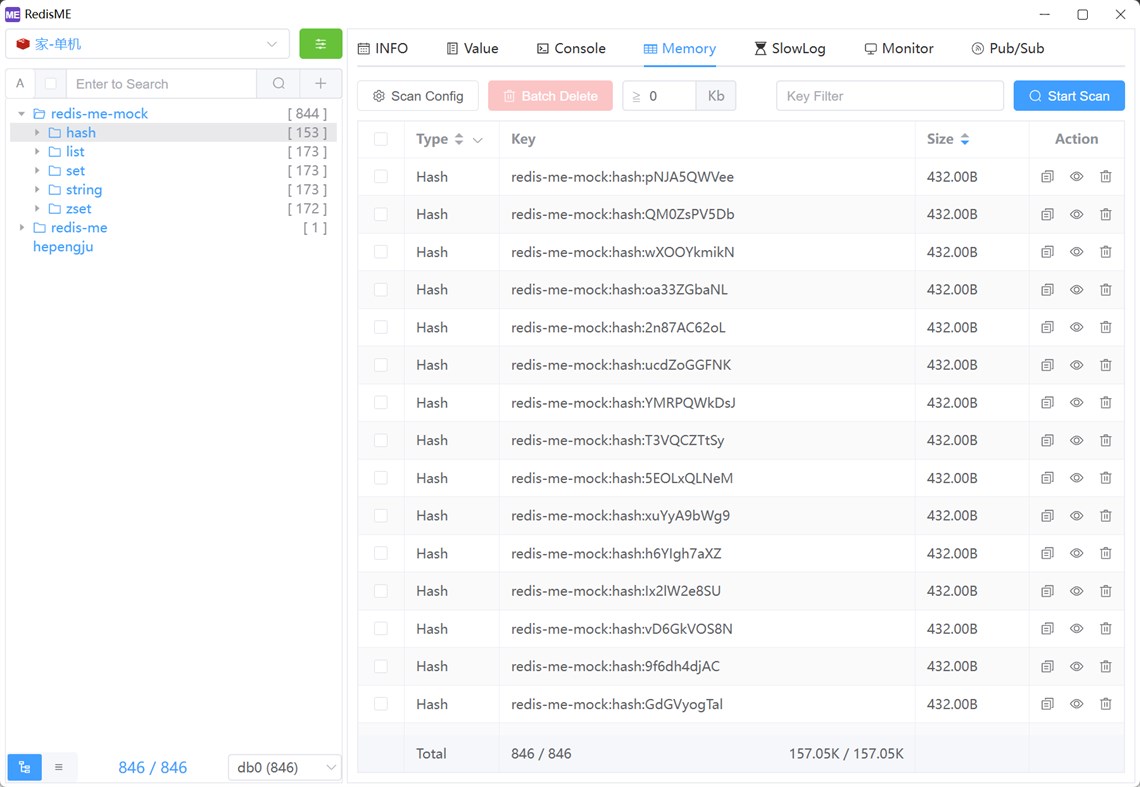This screenshot has height=787, width=1140.
Task: Check the box for hash:ucdZoGGFNK row
Action: 381,365
